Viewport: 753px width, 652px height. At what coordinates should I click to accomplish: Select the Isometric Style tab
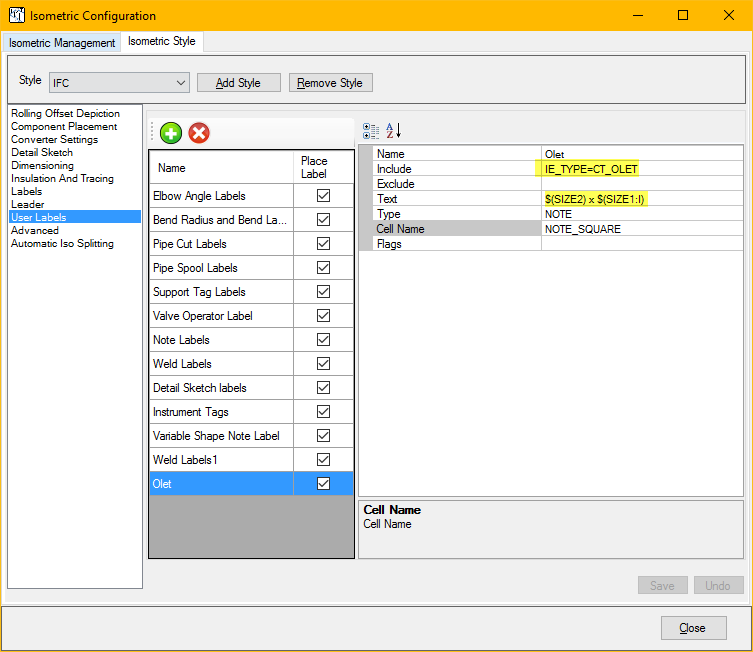pyautogui.click(x=162, y=42)
